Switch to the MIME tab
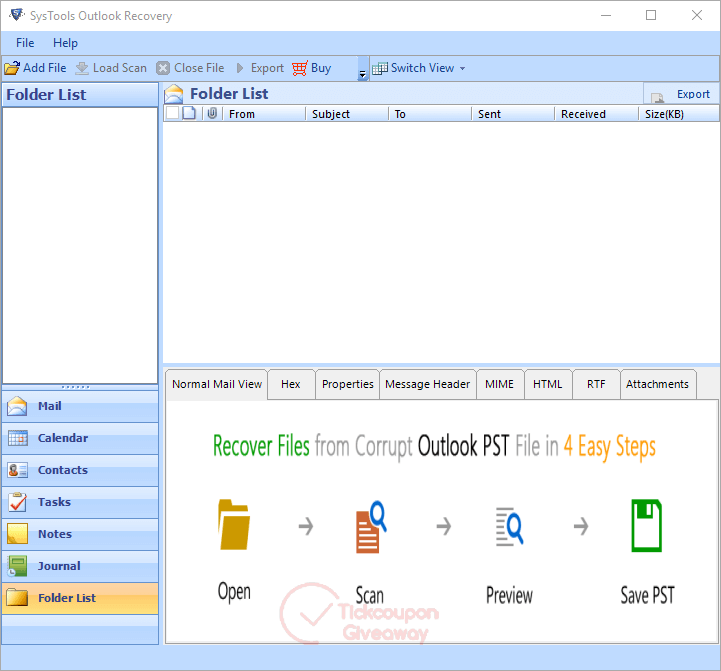 pos(499,384)
